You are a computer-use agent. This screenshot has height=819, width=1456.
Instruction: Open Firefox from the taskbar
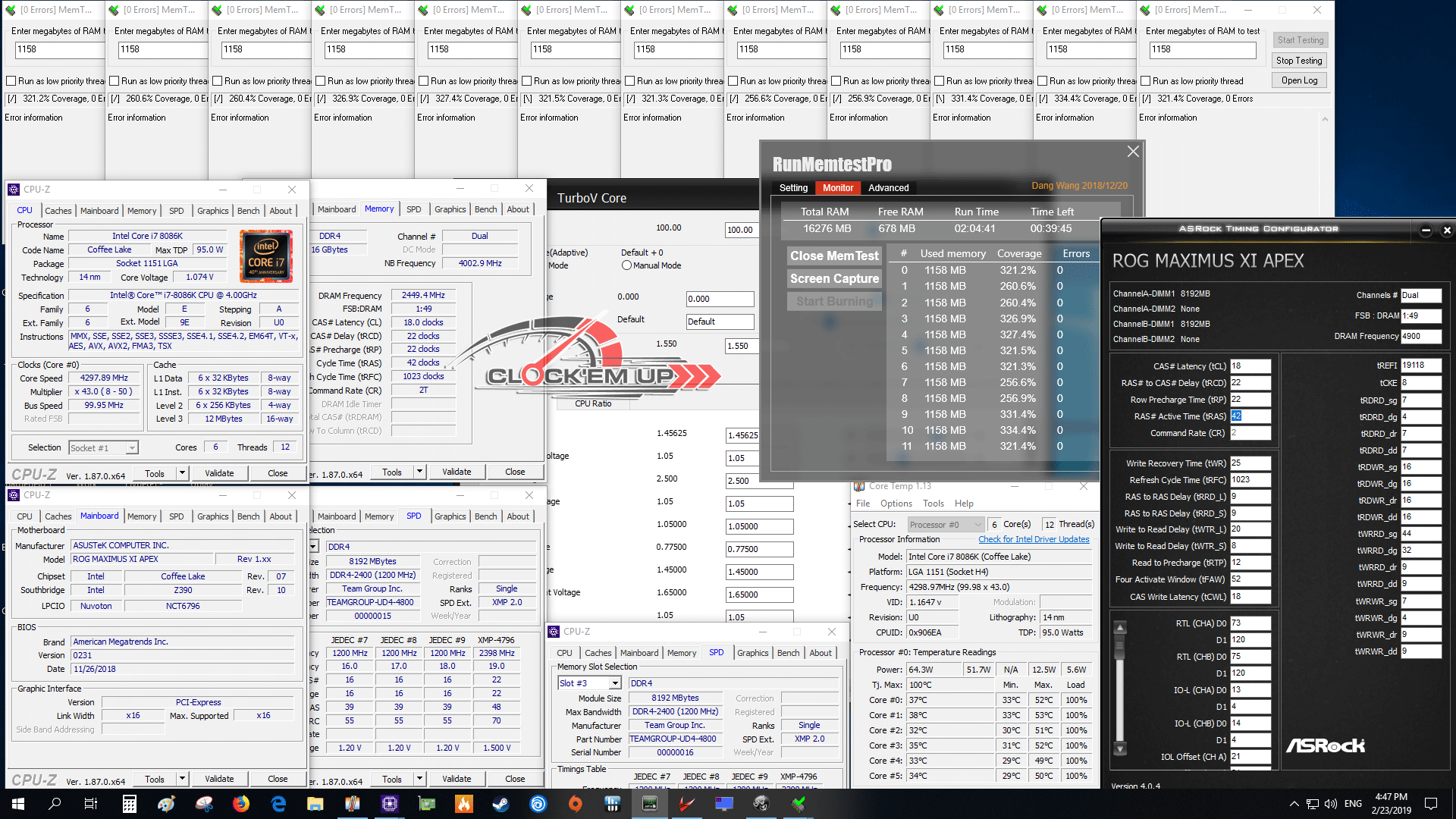(x=241, y=804)
